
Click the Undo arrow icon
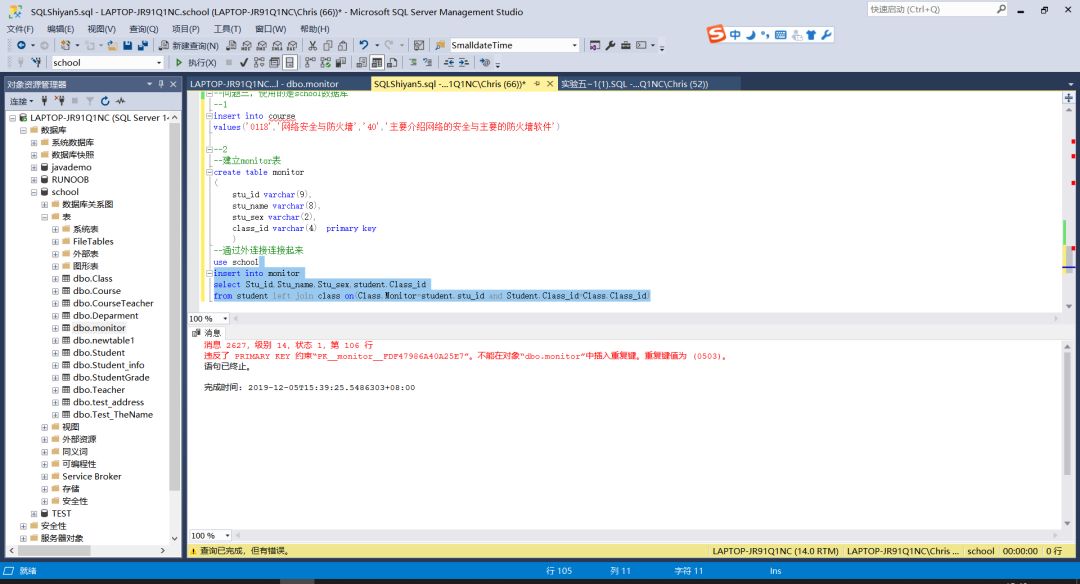(x=364, y=46)
